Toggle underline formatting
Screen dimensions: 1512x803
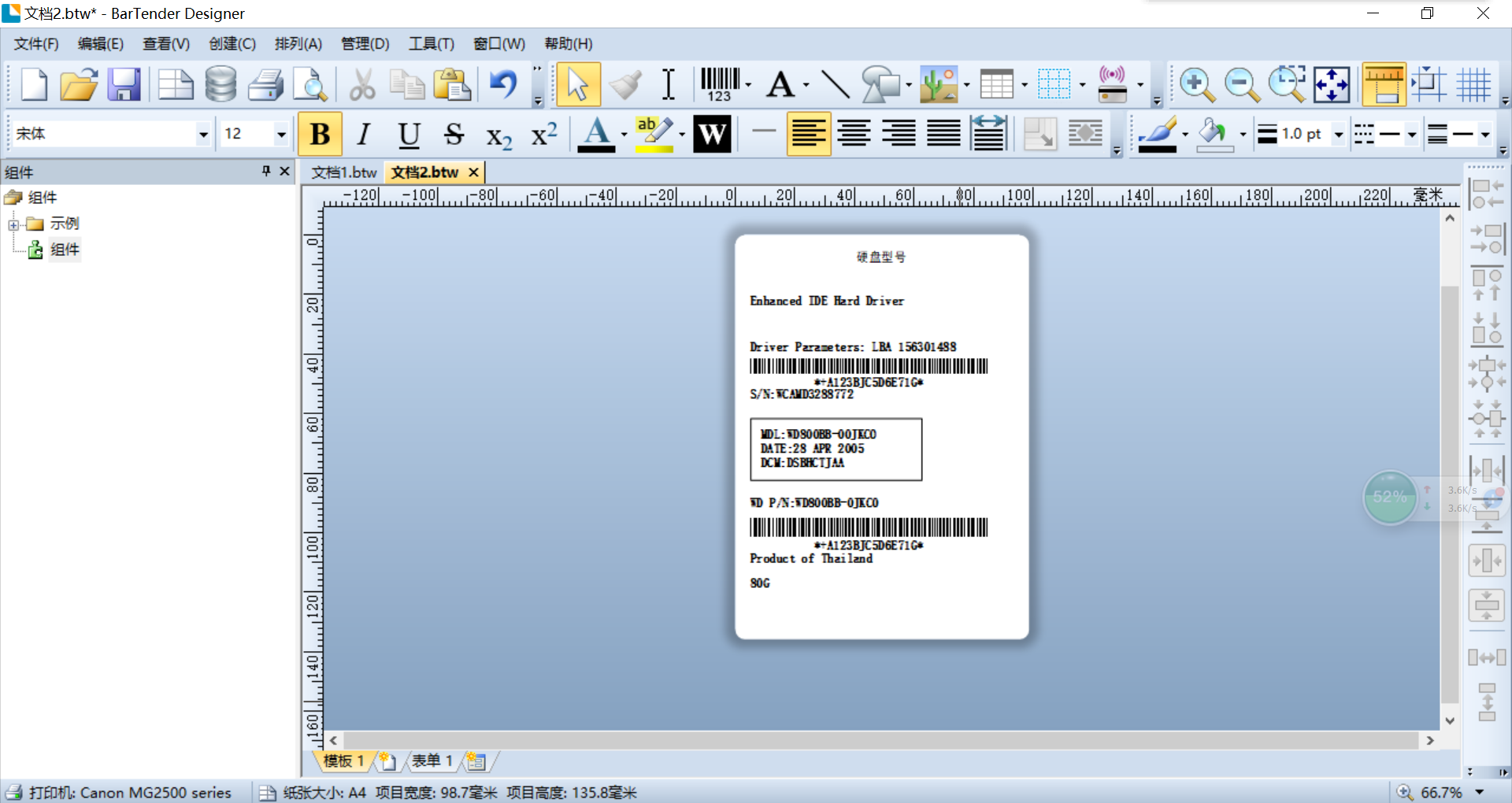point(409,134)
